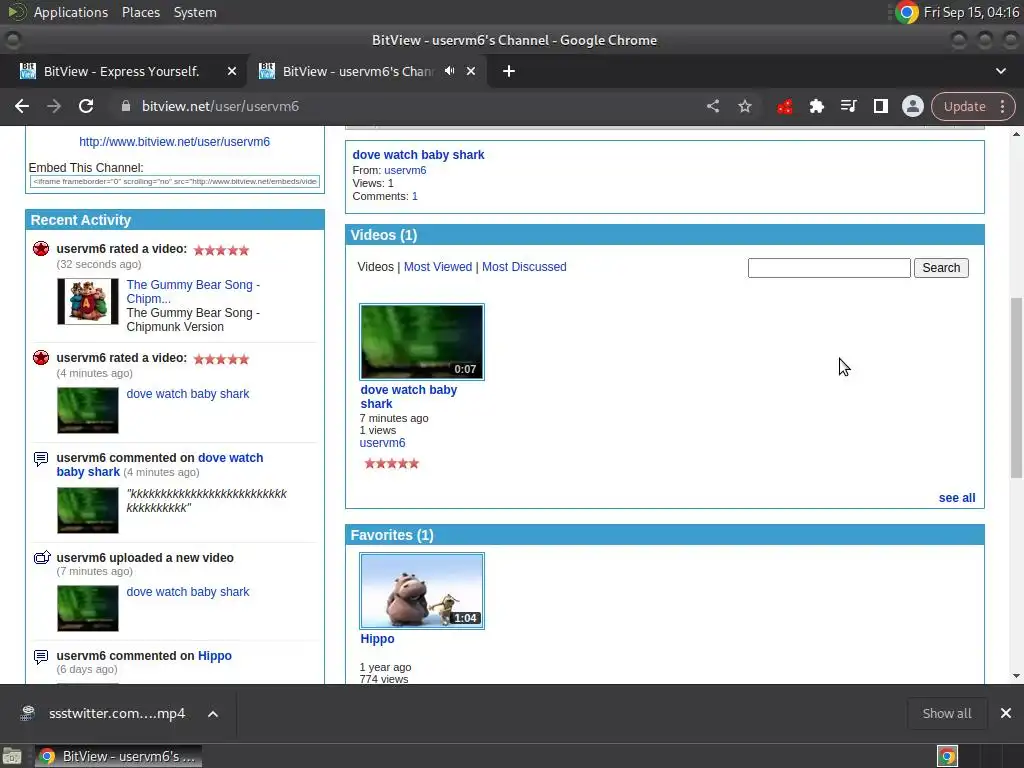This screenshot has width=1024, height=768.
Task: Click Gummy Bear Song chipmunk thumbnail
Action: (x=88, y=301)
